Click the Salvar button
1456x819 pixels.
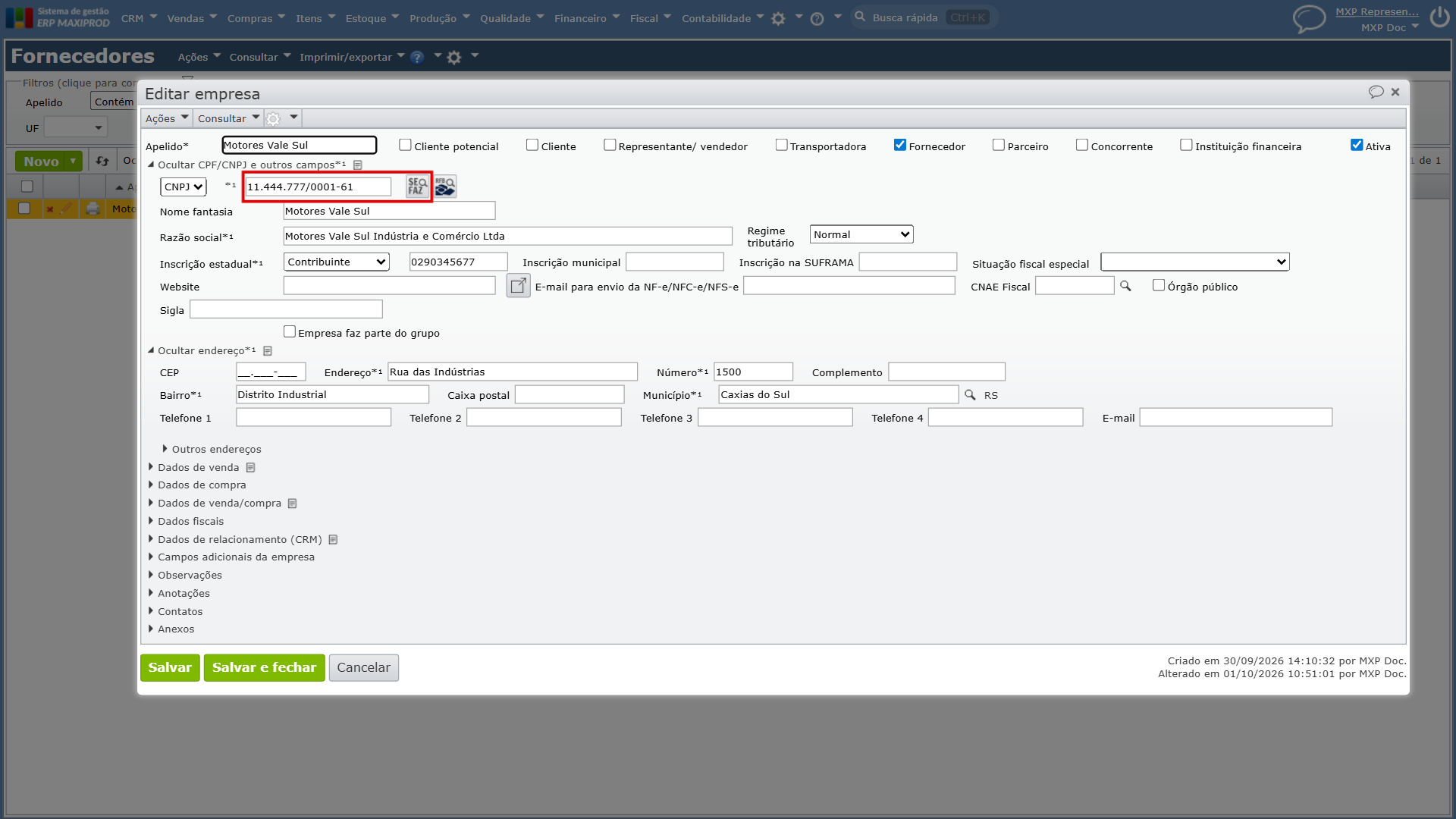click(x=170, y=668)
